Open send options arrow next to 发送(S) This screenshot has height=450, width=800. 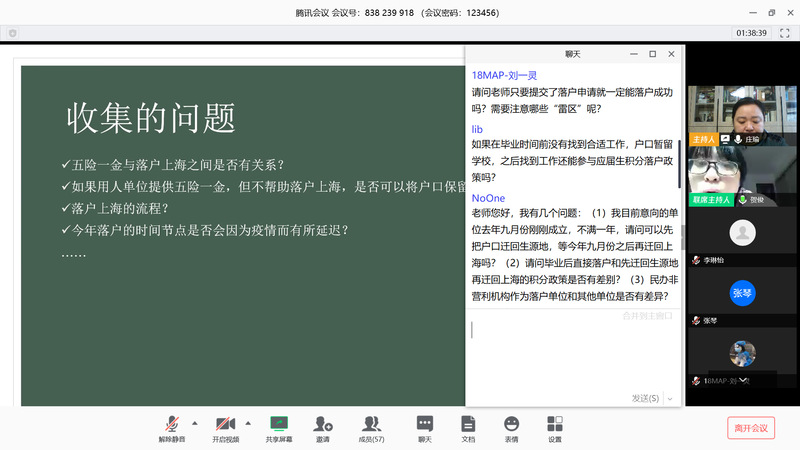tap(669, 398)
